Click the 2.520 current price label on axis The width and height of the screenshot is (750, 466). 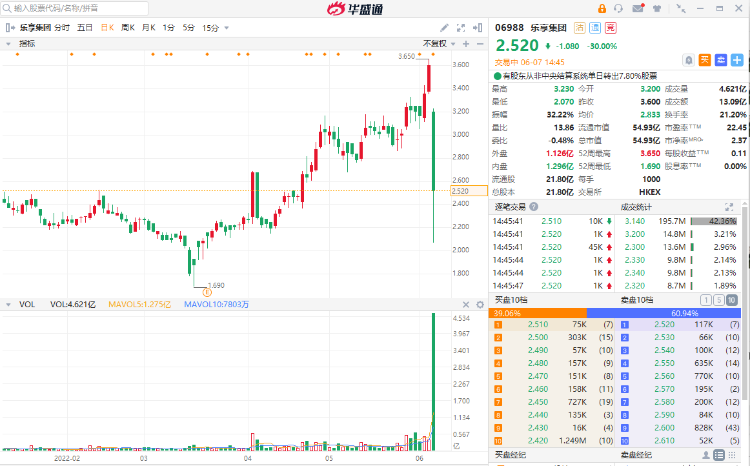tap(469, 191)
